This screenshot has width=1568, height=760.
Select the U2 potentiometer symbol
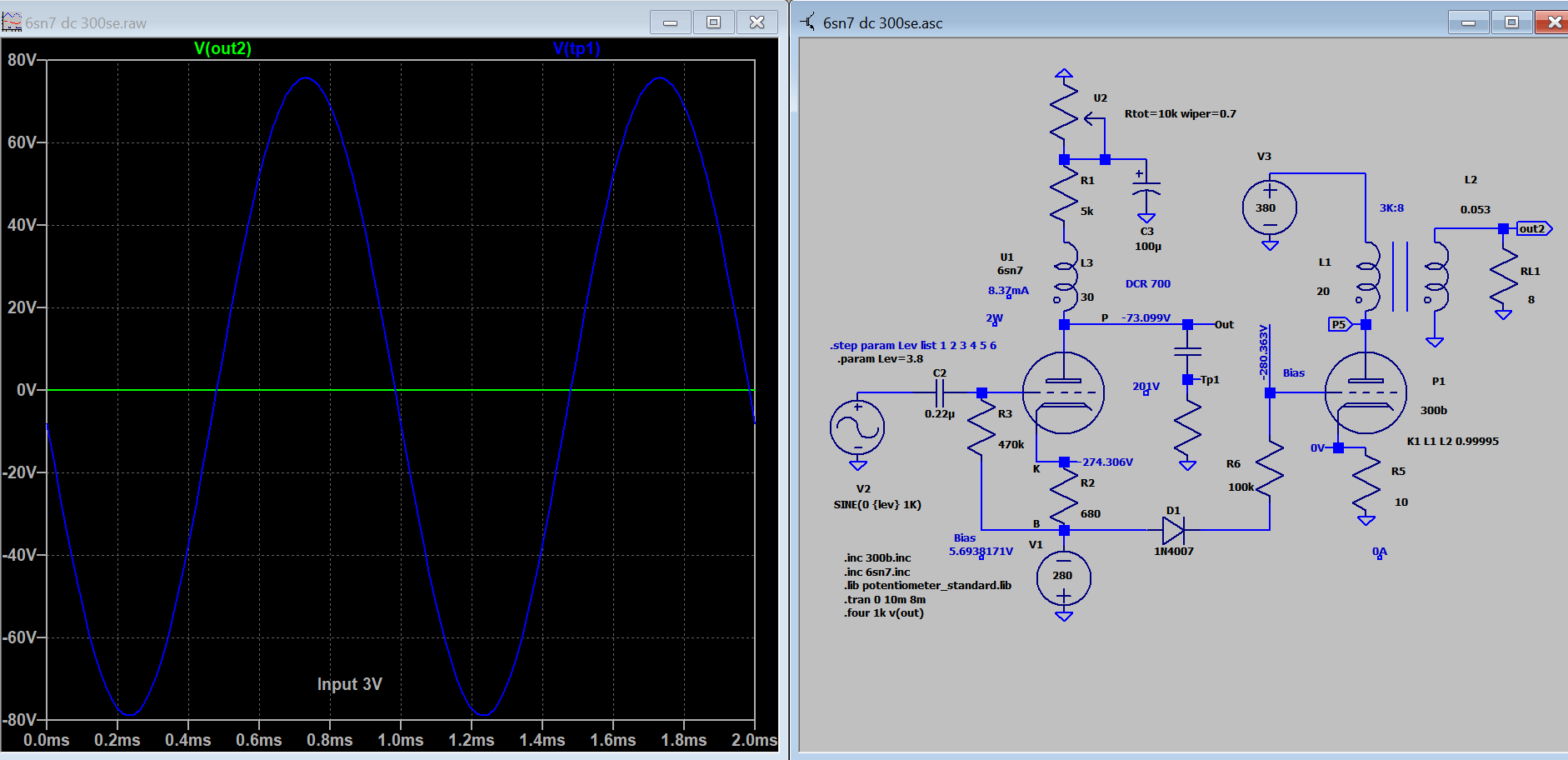point(1075,112)
